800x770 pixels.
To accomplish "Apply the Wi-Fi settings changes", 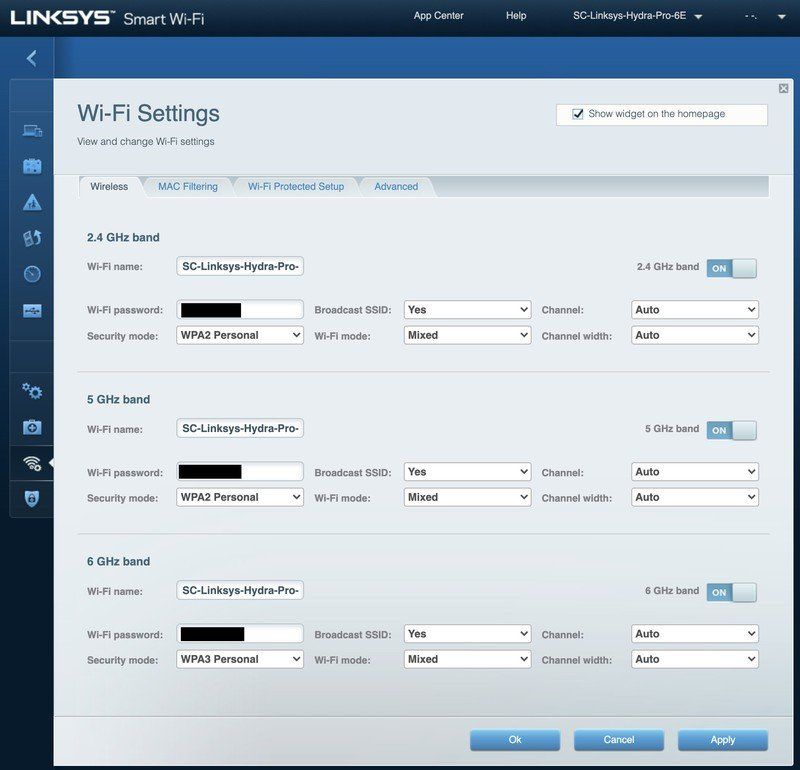I will click(722, 740).
